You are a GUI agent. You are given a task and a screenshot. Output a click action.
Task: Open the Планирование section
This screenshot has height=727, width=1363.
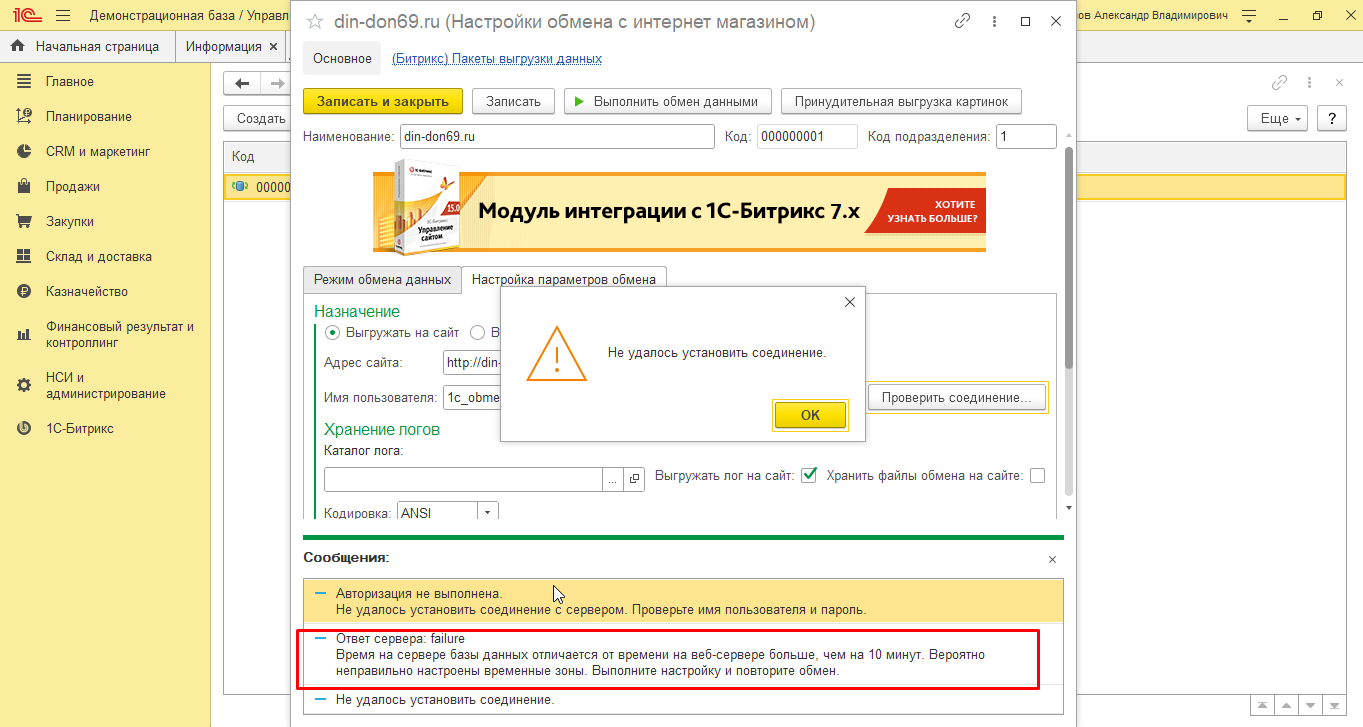point(88,117)
